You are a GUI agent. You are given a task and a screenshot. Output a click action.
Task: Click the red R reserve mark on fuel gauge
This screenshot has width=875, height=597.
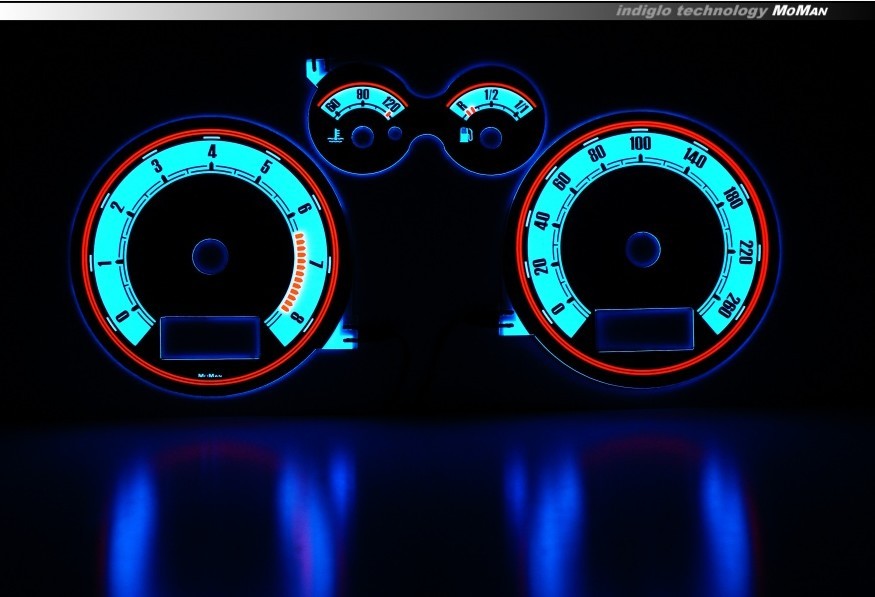461,103
